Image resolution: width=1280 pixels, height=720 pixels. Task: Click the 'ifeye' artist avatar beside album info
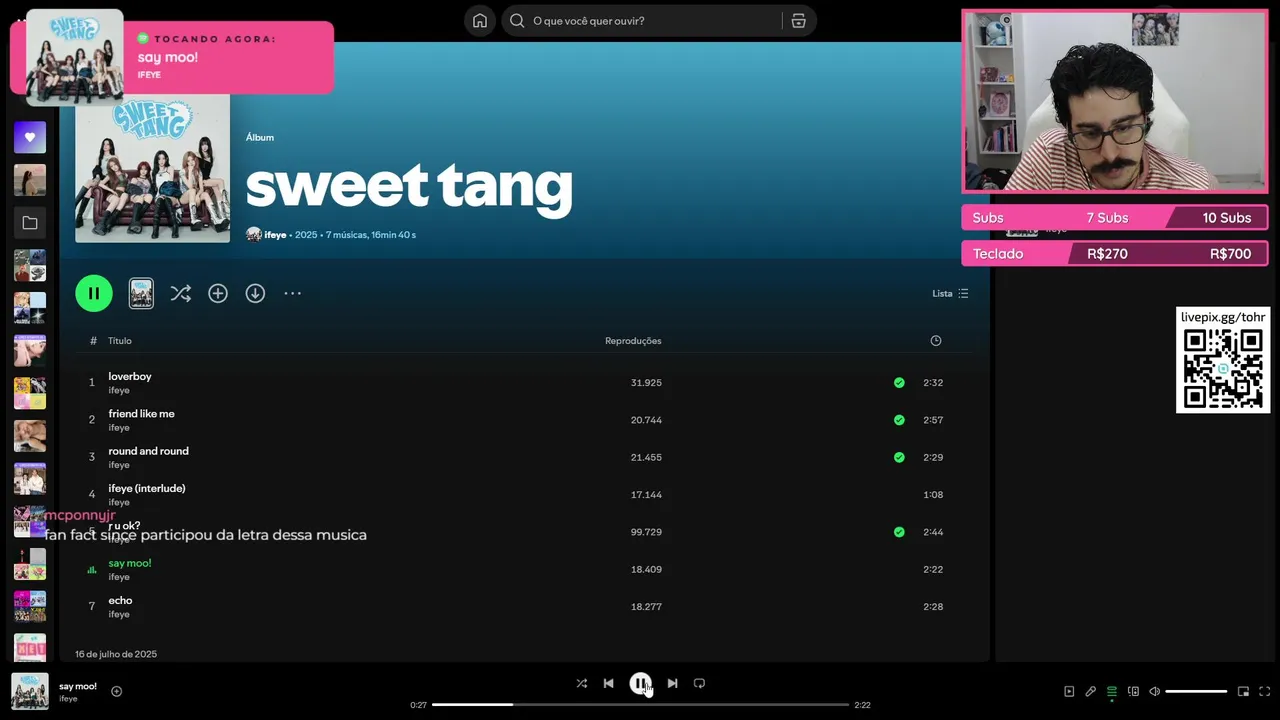254,235
